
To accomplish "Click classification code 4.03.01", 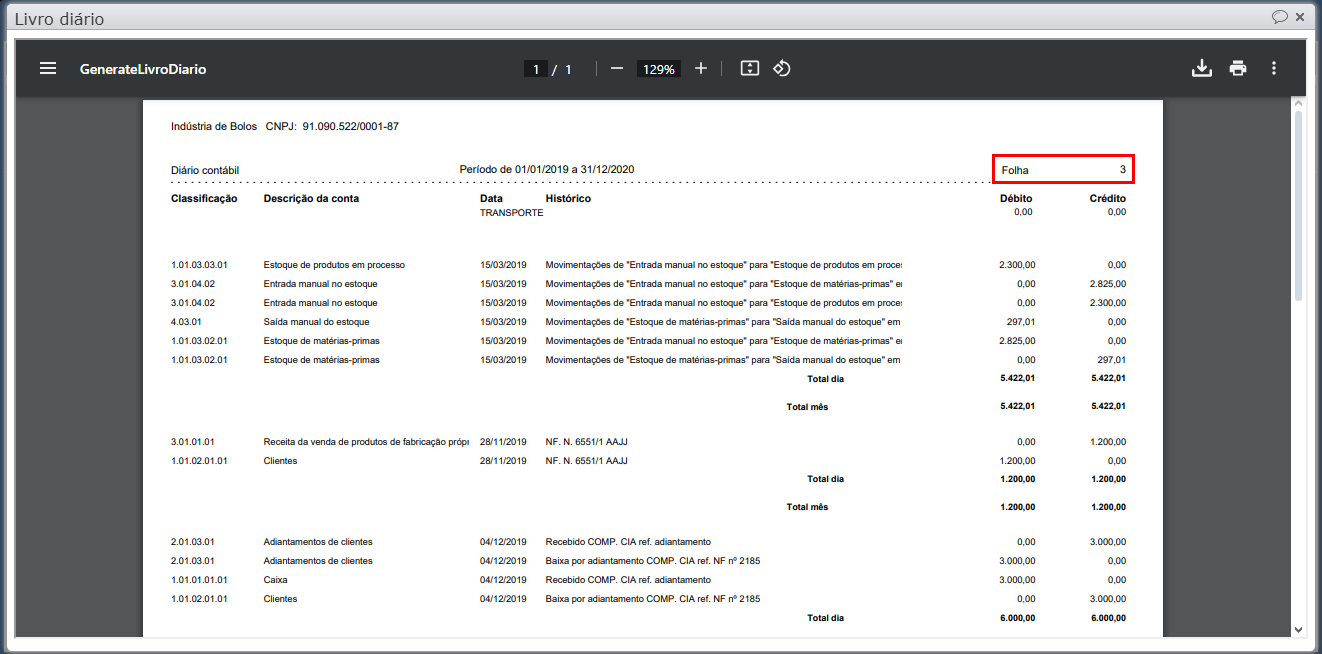I will click(x=187, y=322).
